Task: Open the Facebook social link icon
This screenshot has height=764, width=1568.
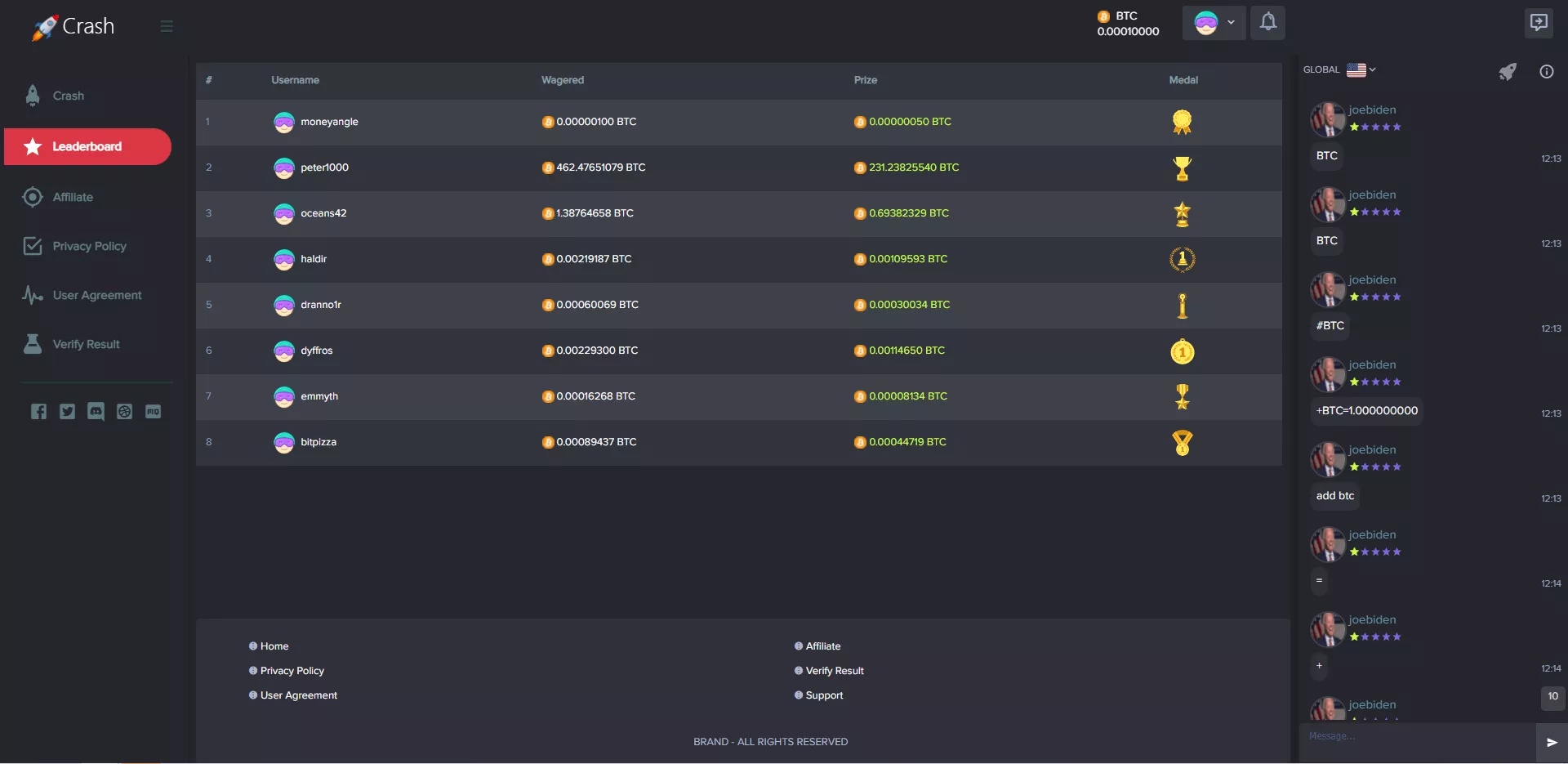Action: [38, 412]
